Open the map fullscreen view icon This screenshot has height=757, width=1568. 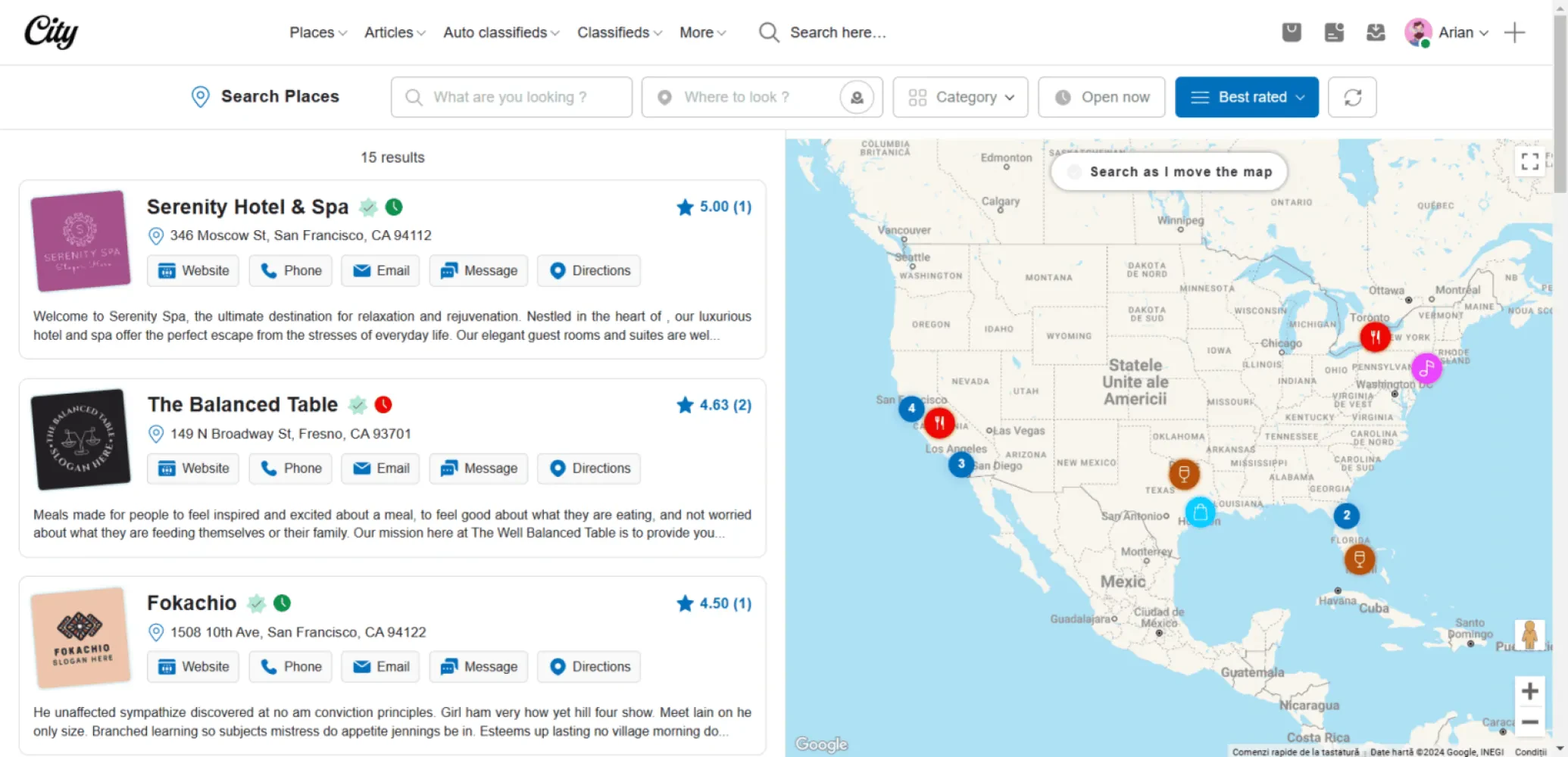1529,160
